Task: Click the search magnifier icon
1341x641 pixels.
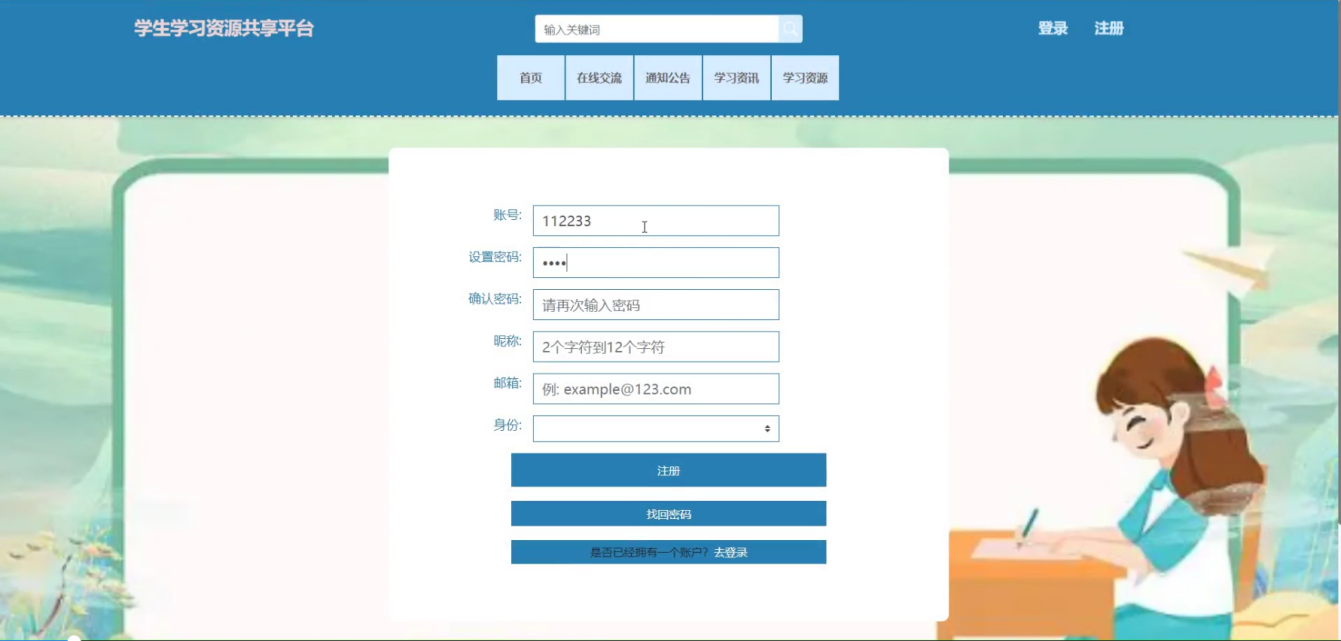Action: click(790, 29)
